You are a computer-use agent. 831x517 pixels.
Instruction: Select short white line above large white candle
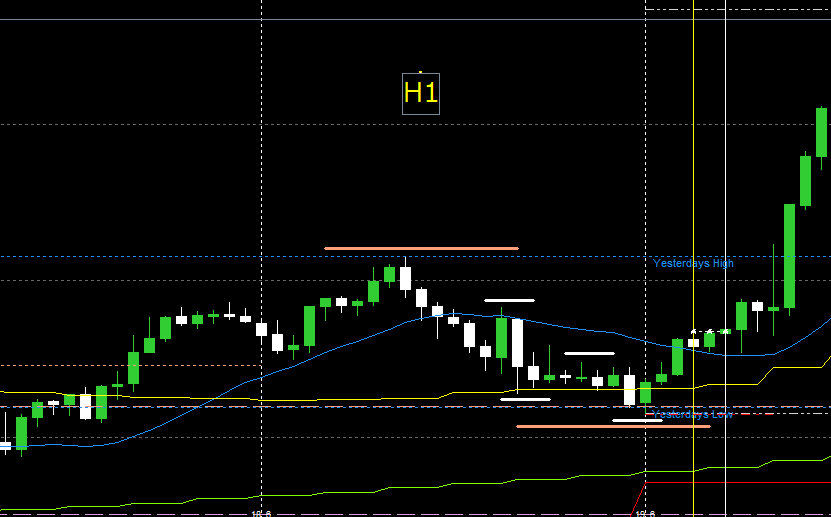pyautogui.click(x=509, y=300)
